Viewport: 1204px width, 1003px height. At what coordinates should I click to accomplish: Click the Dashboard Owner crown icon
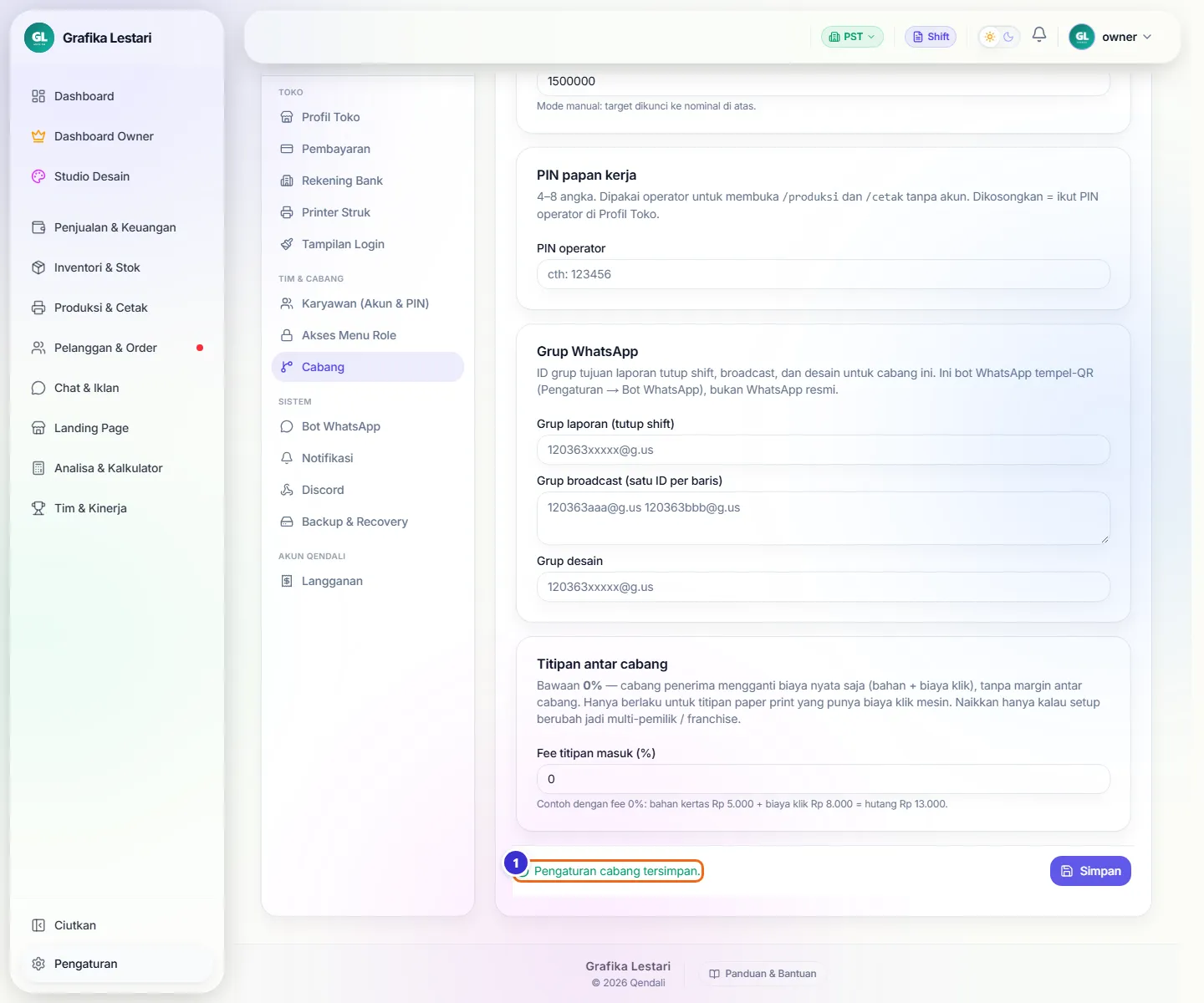pyautogui.click(x=38, y=136)
